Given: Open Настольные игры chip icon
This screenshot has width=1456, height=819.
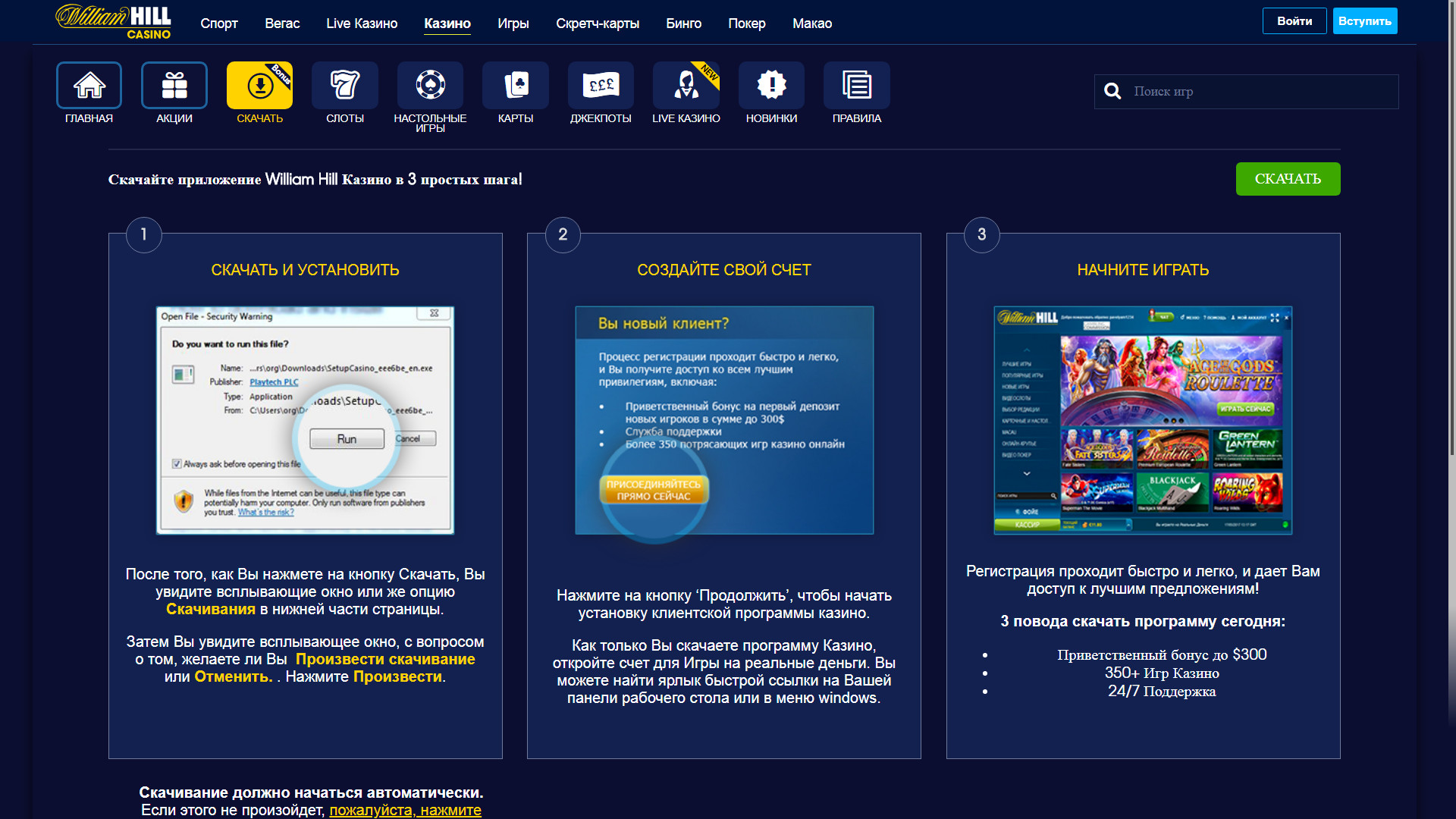Looking at the screenshot, I should click(430, 85).
